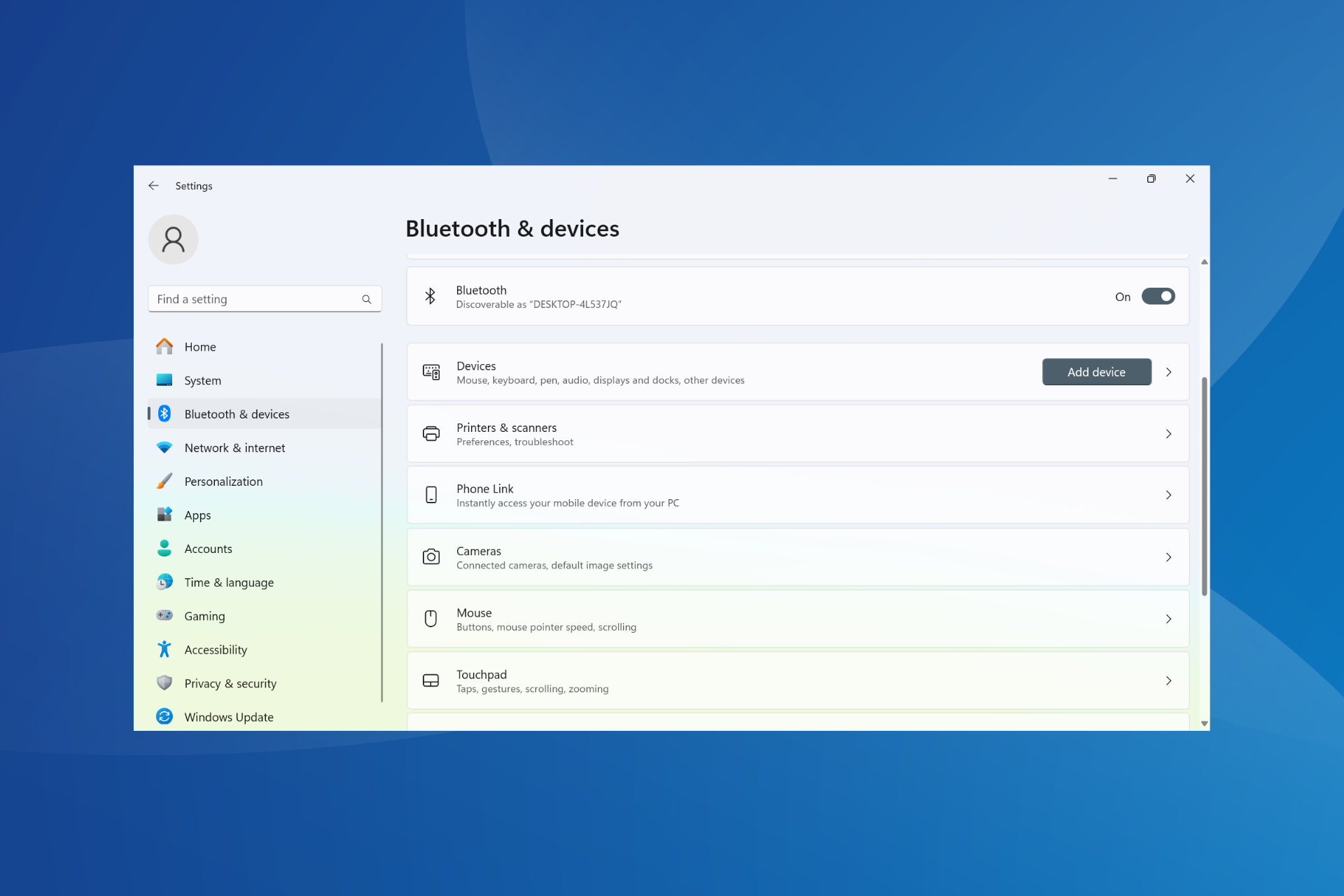Click the Apps sidebar icon
1344x896 pixels.
pyautogui.click(x=164, y=514)
